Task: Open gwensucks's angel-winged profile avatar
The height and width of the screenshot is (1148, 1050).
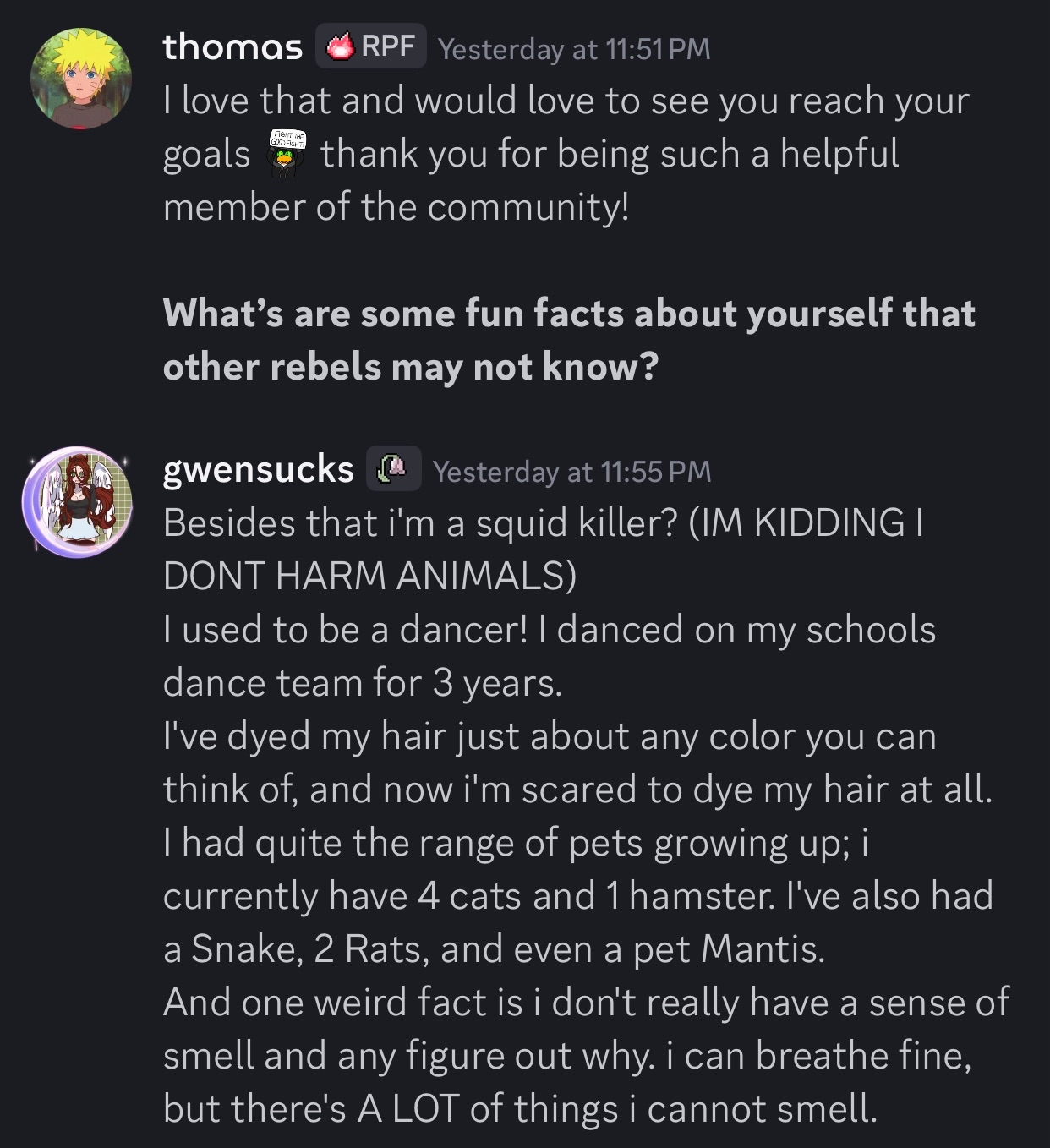Action: 78,501
